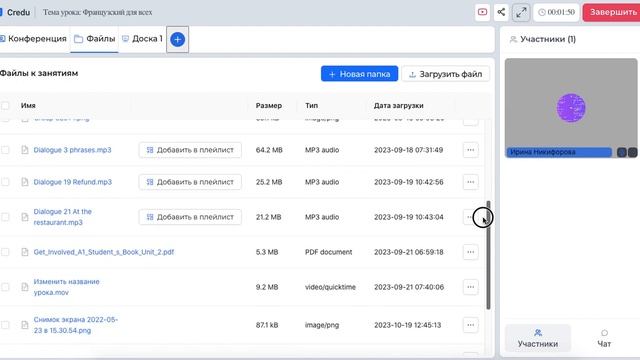Switch to the Конференция tab
This screenshot has width=640, height=360.
(33, 39)
